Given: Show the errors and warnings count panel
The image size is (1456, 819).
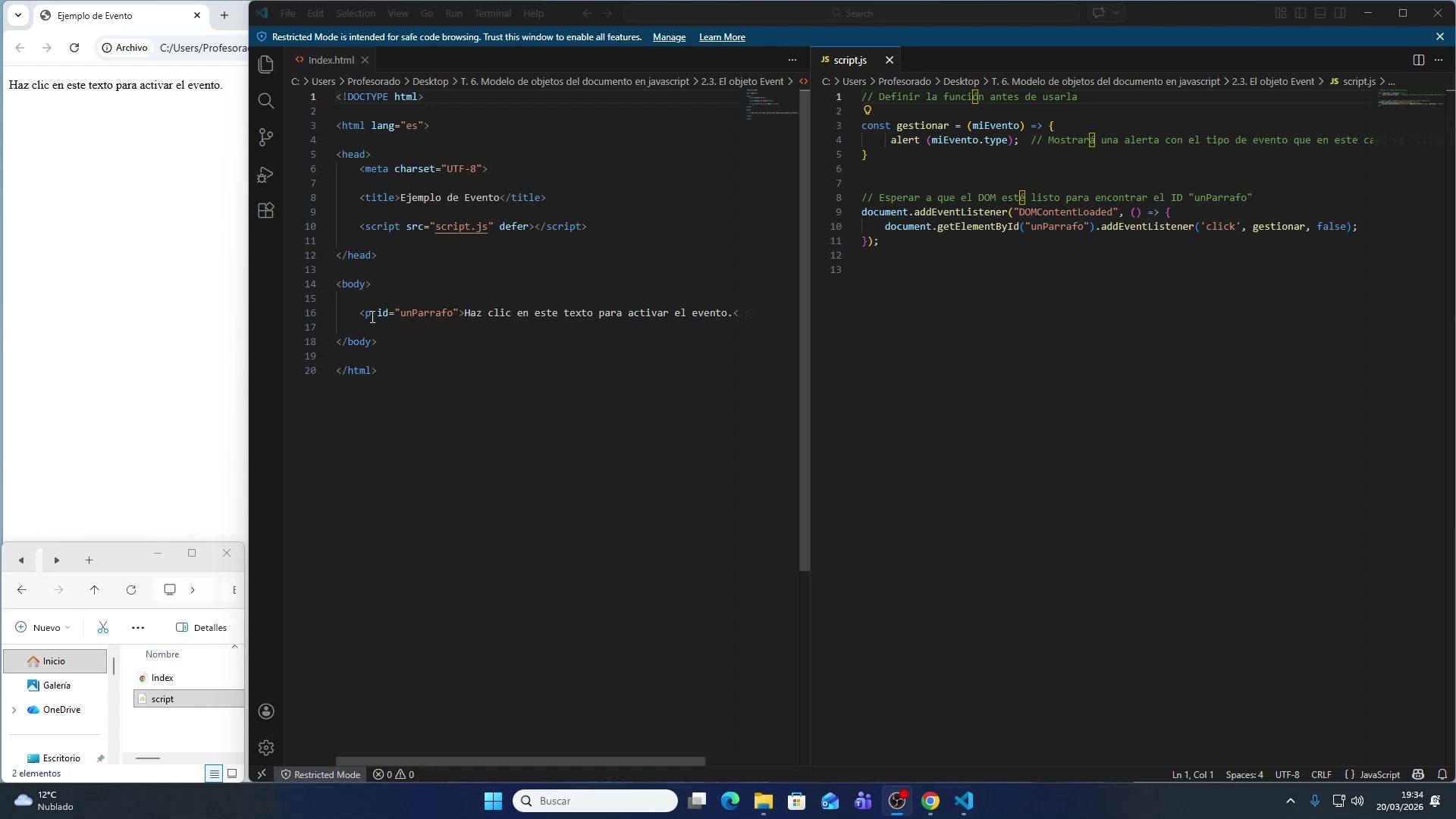Looking at the screenshot, I should pos(394,774).
